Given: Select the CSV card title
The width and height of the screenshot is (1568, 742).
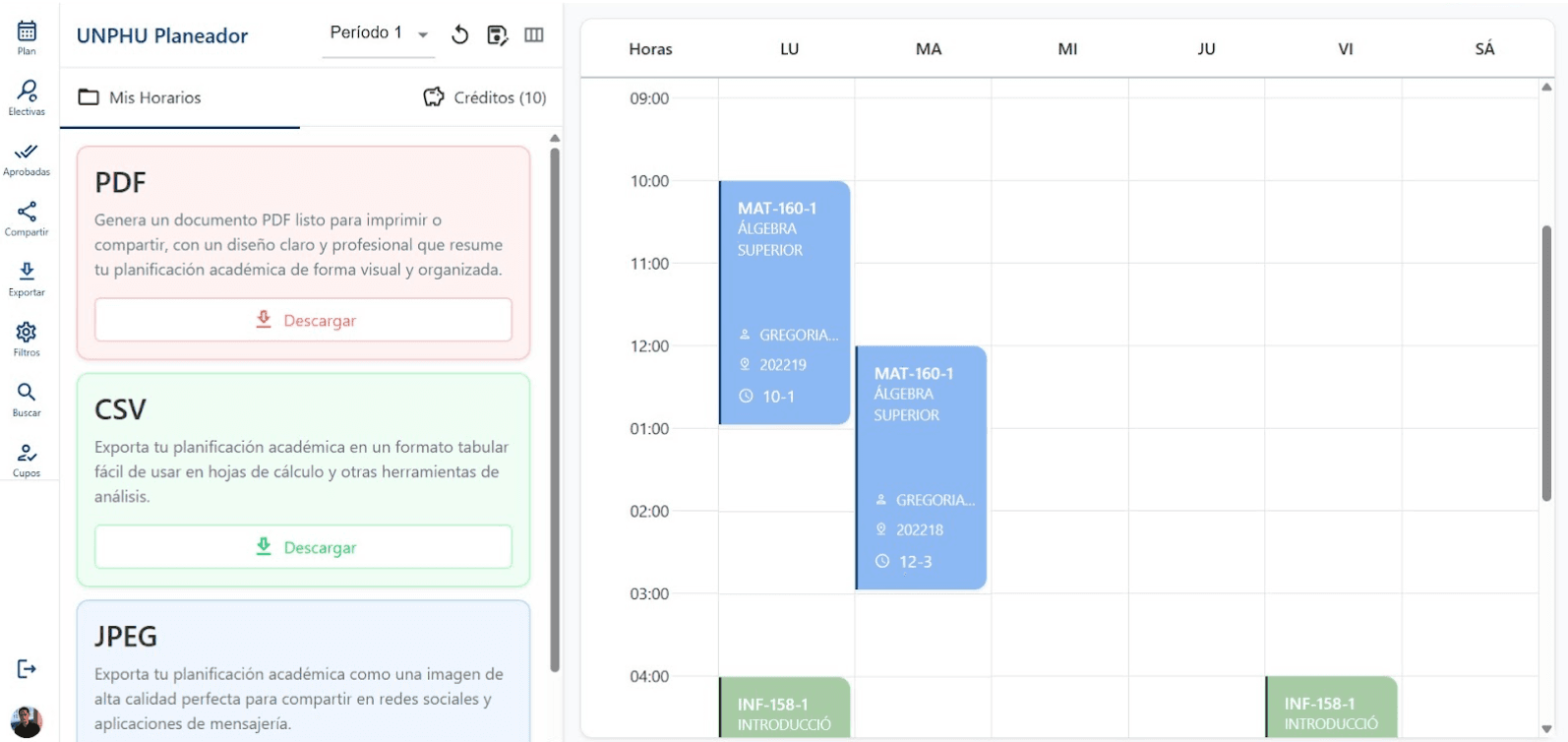Looking at the screenshot, I should pos(120,409).
